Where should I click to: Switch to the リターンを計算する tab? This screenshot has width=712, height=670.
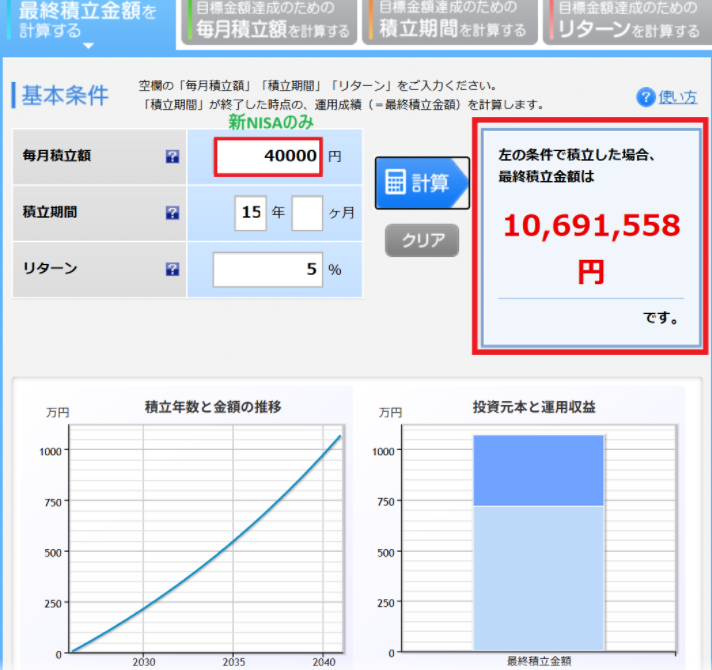coord(627,21)
